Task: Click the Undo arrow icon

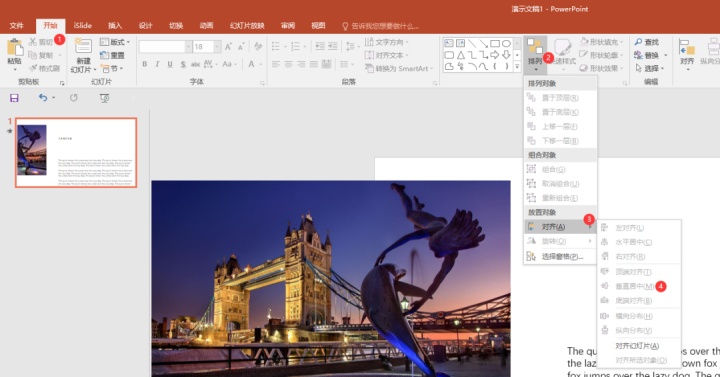Action: (x=43, y=98)
